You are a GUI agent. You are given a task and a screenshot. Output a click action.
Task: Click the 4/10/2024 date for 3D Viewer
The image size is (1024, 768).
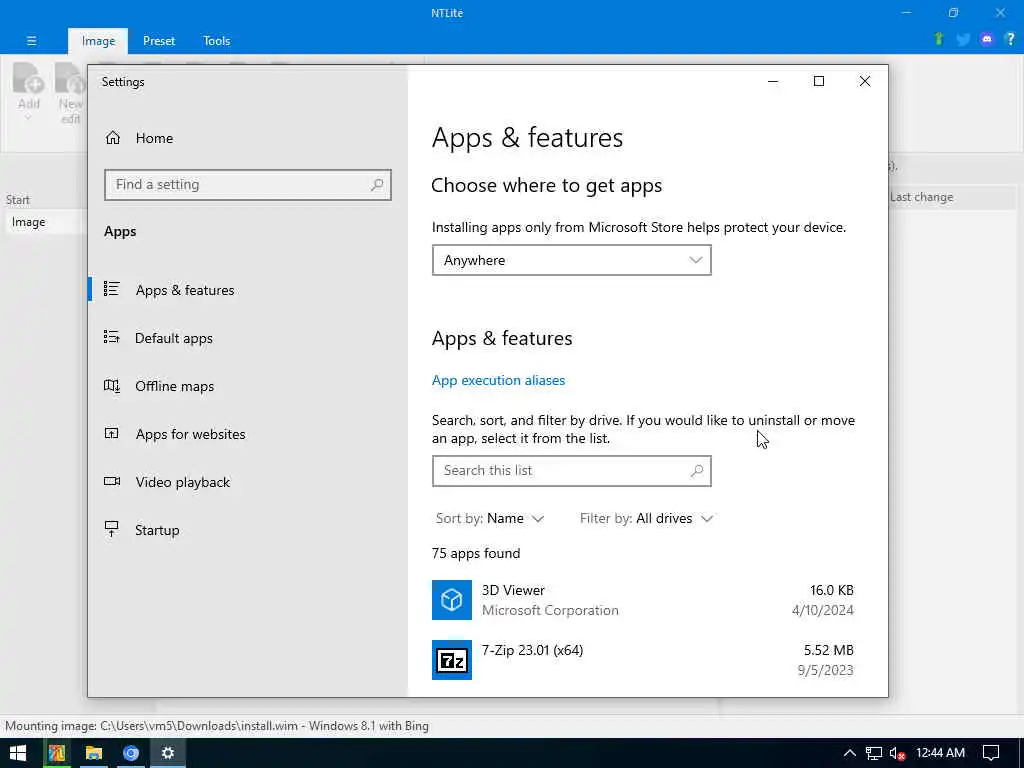[822, 610]
